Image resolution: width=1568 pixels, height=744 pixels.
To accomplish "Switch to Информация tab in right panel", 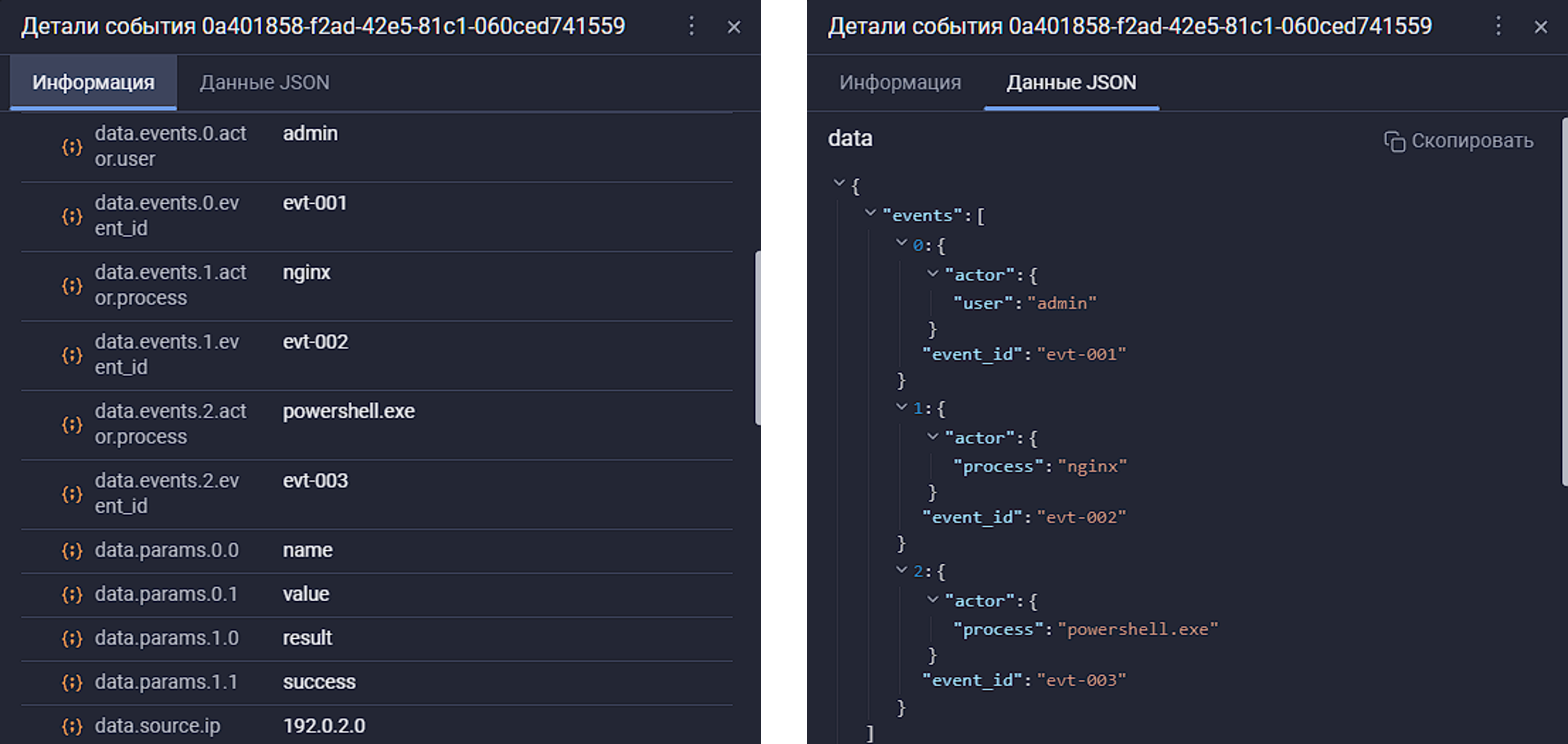I will click(900, 83).
